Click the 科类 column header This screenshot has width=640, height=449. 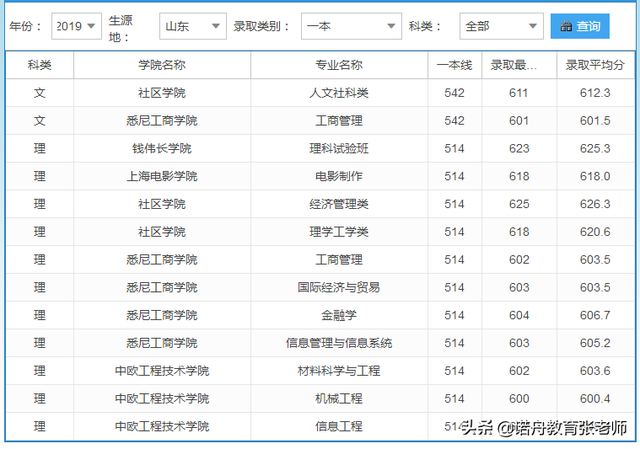pos(40,65)
